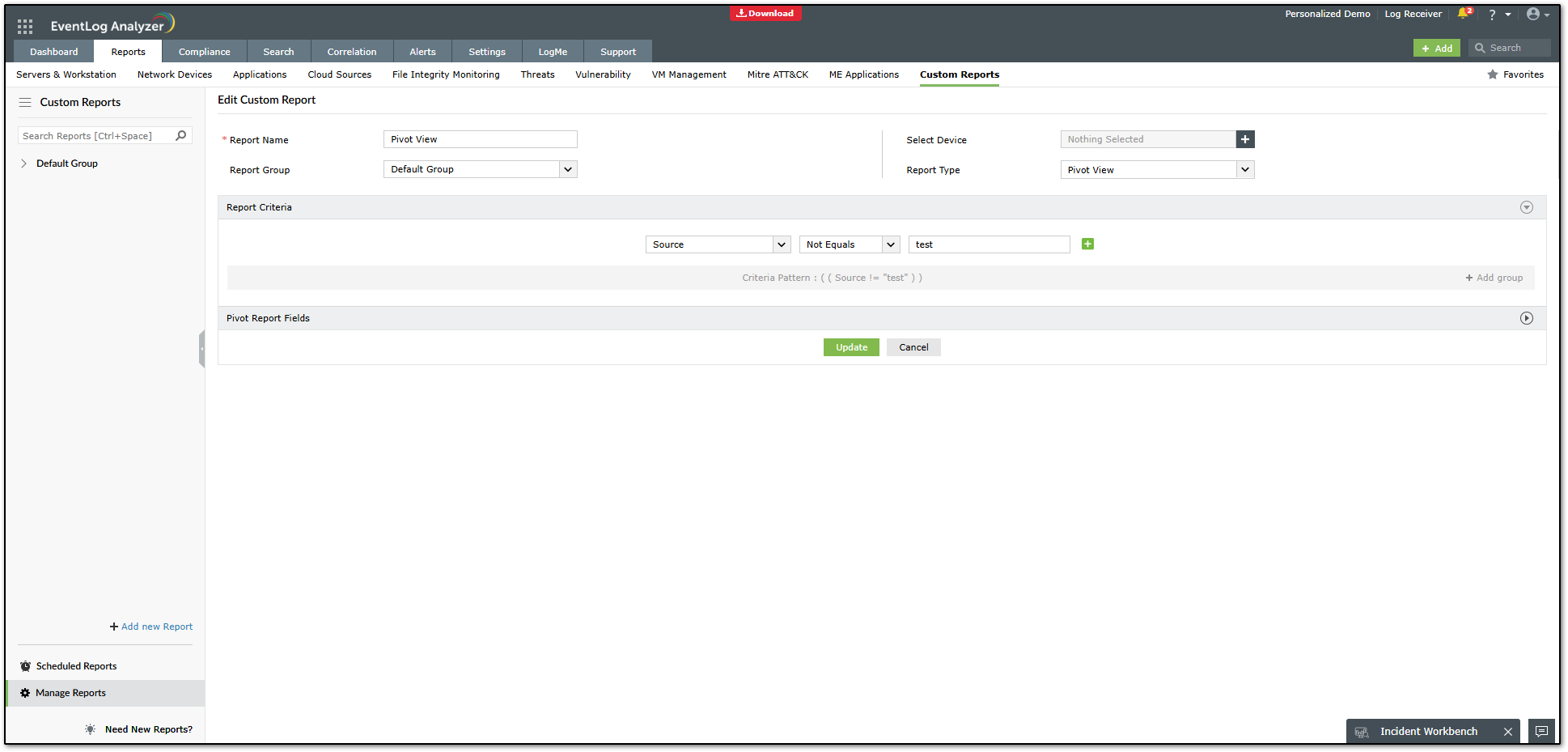Select Vulnerability subtab
This screenshot has height=752, width=1568.
603,74
